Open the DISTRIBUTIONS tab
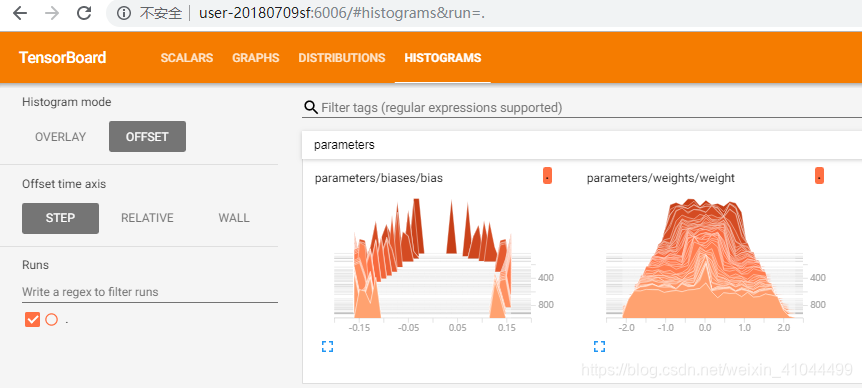Image resolution: width=862 pixels, height=388 pixels. [341, 58]
